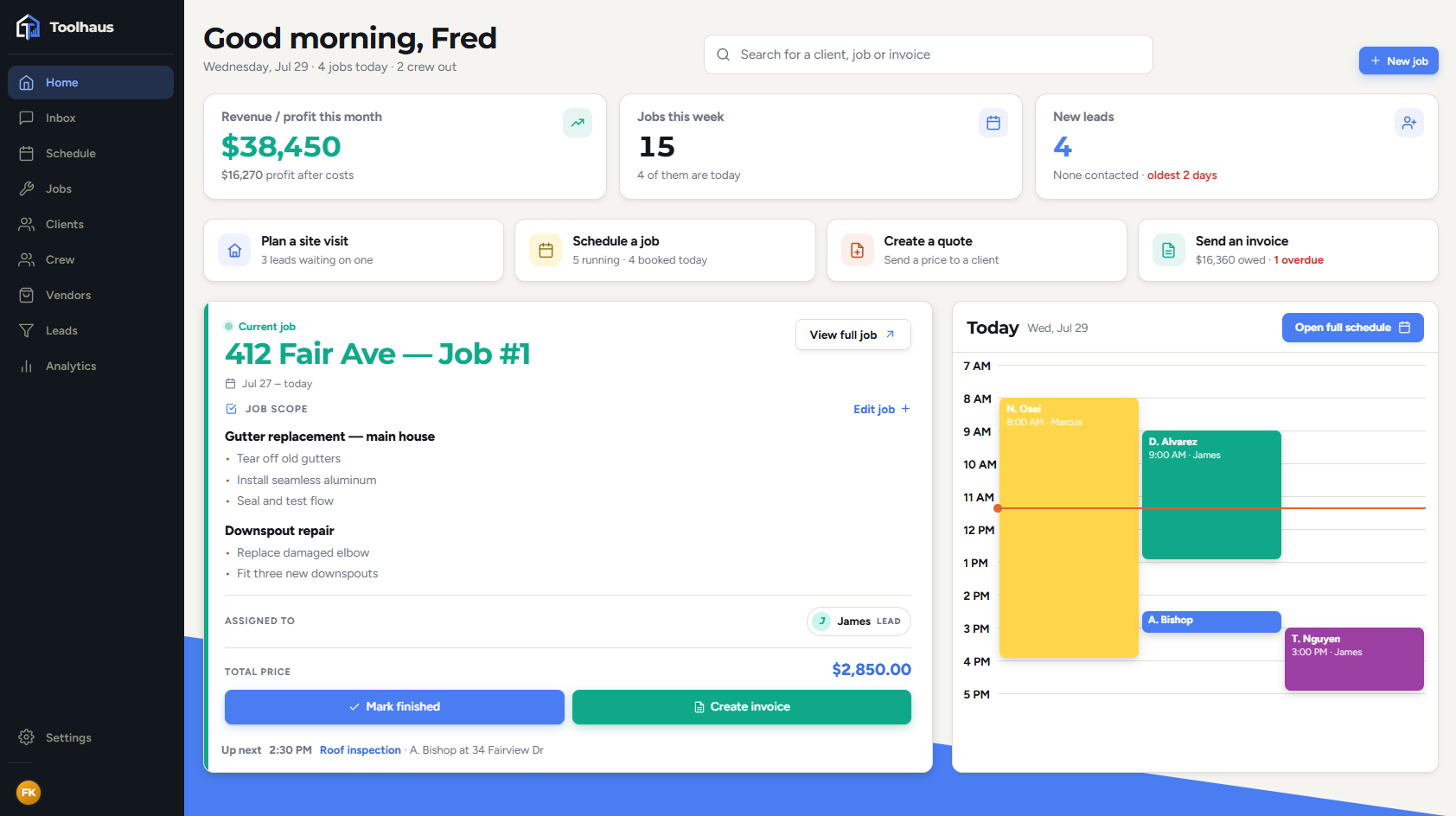Go to Schedule in the sidebar

(91, 153)
